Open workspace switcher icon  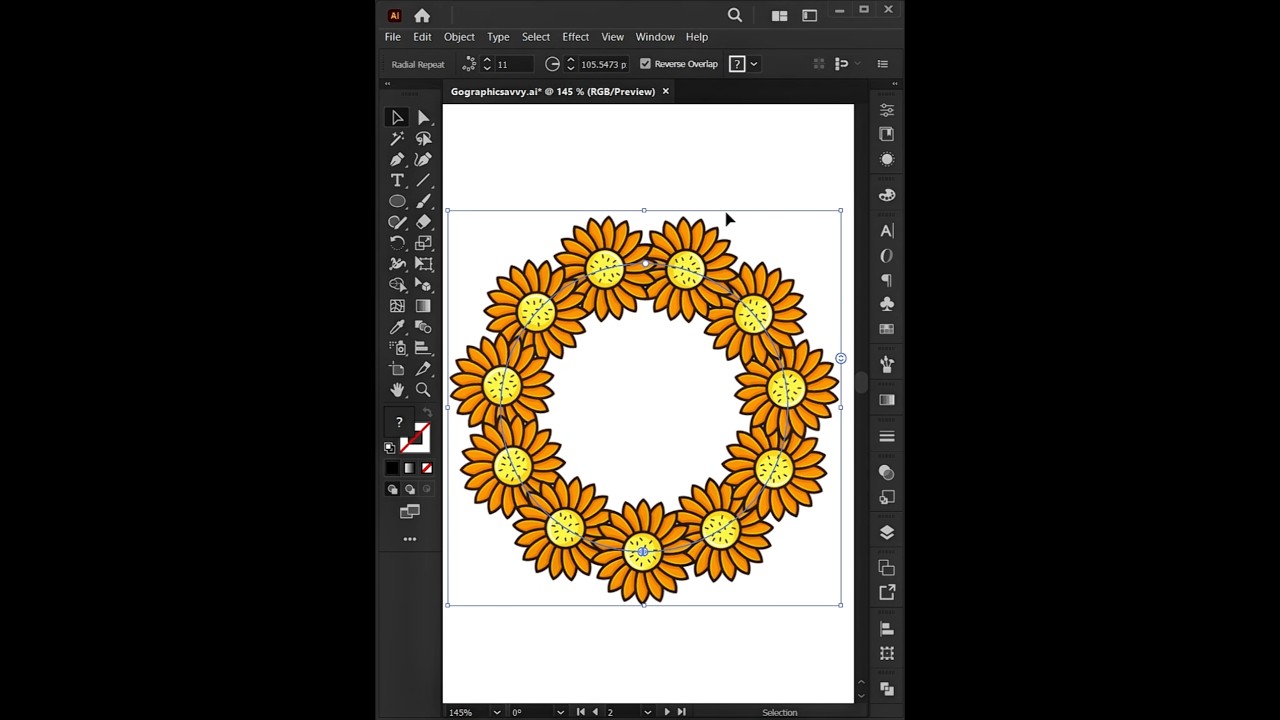tap(810, 15)
